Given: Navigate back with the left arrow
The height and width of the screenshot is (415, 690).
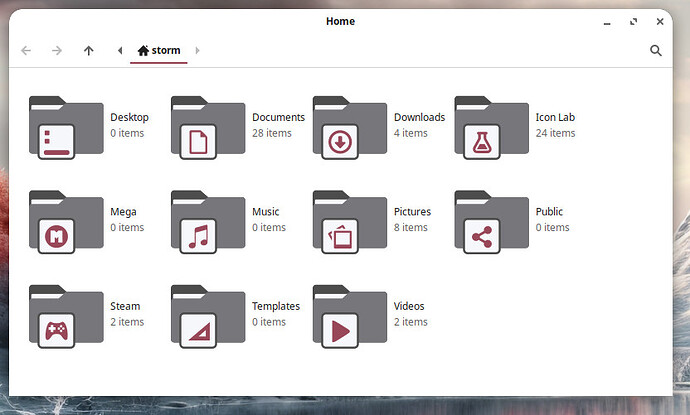Looking at the screenshot, I should point(26,50).
